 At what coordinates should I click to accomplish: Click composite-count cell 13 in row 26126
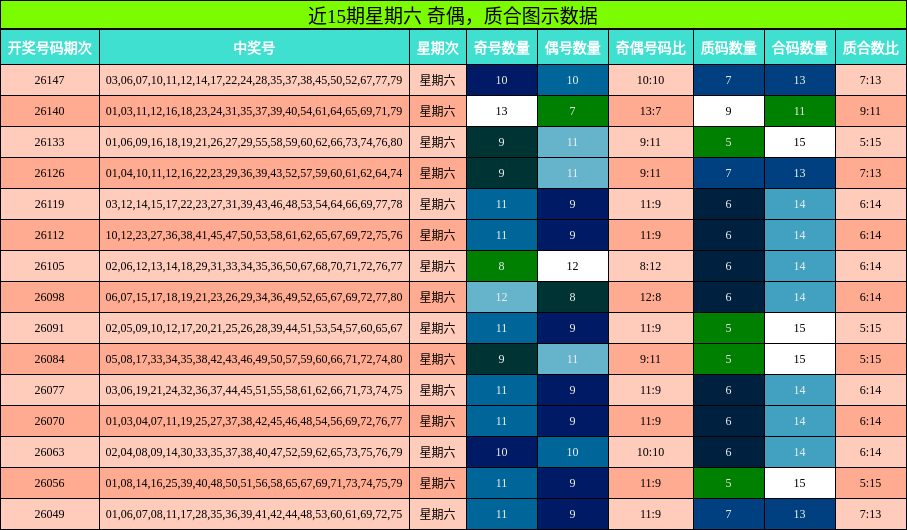(x=799, y=173)
